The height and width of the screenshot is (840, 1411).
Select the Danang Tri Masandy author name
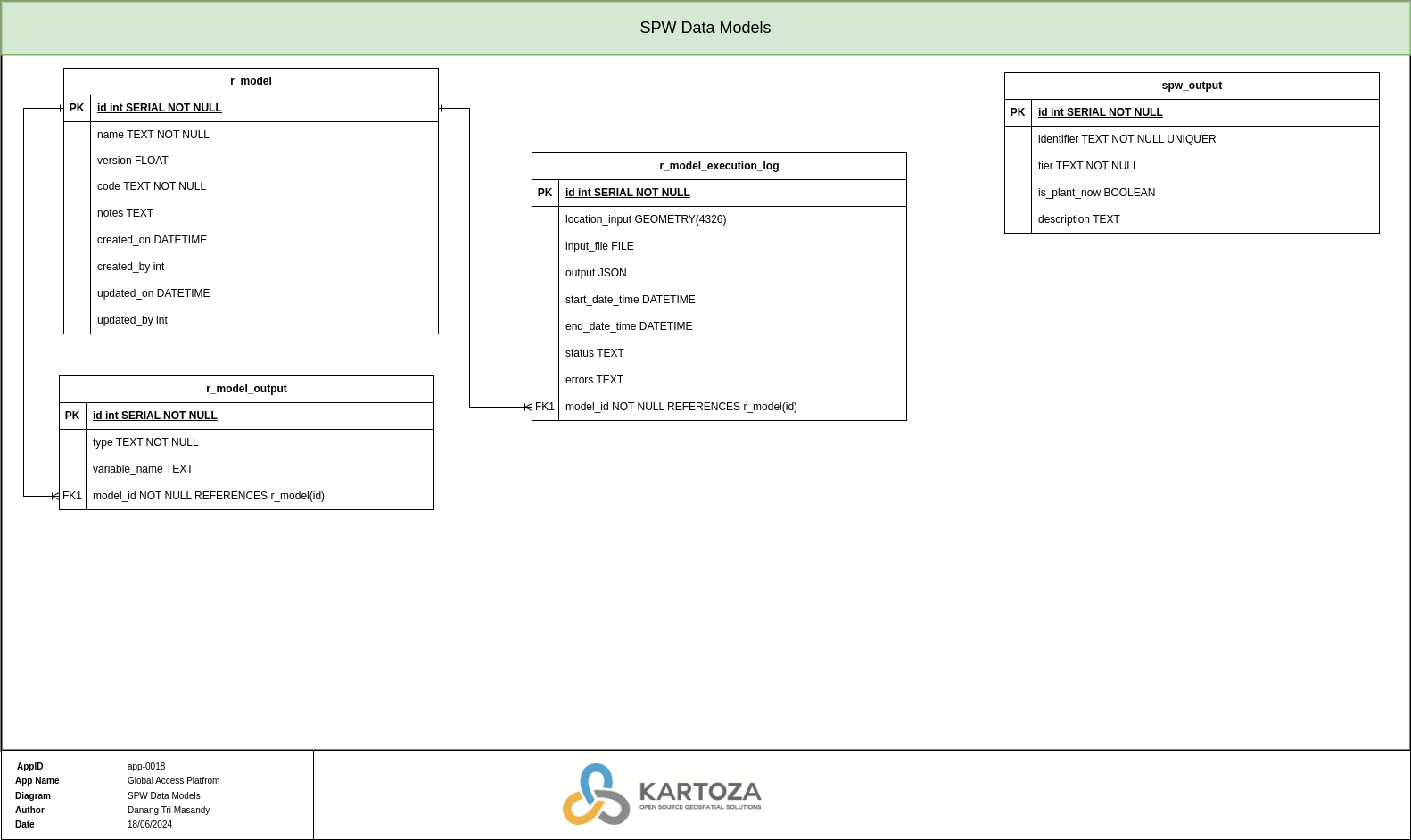169,811
